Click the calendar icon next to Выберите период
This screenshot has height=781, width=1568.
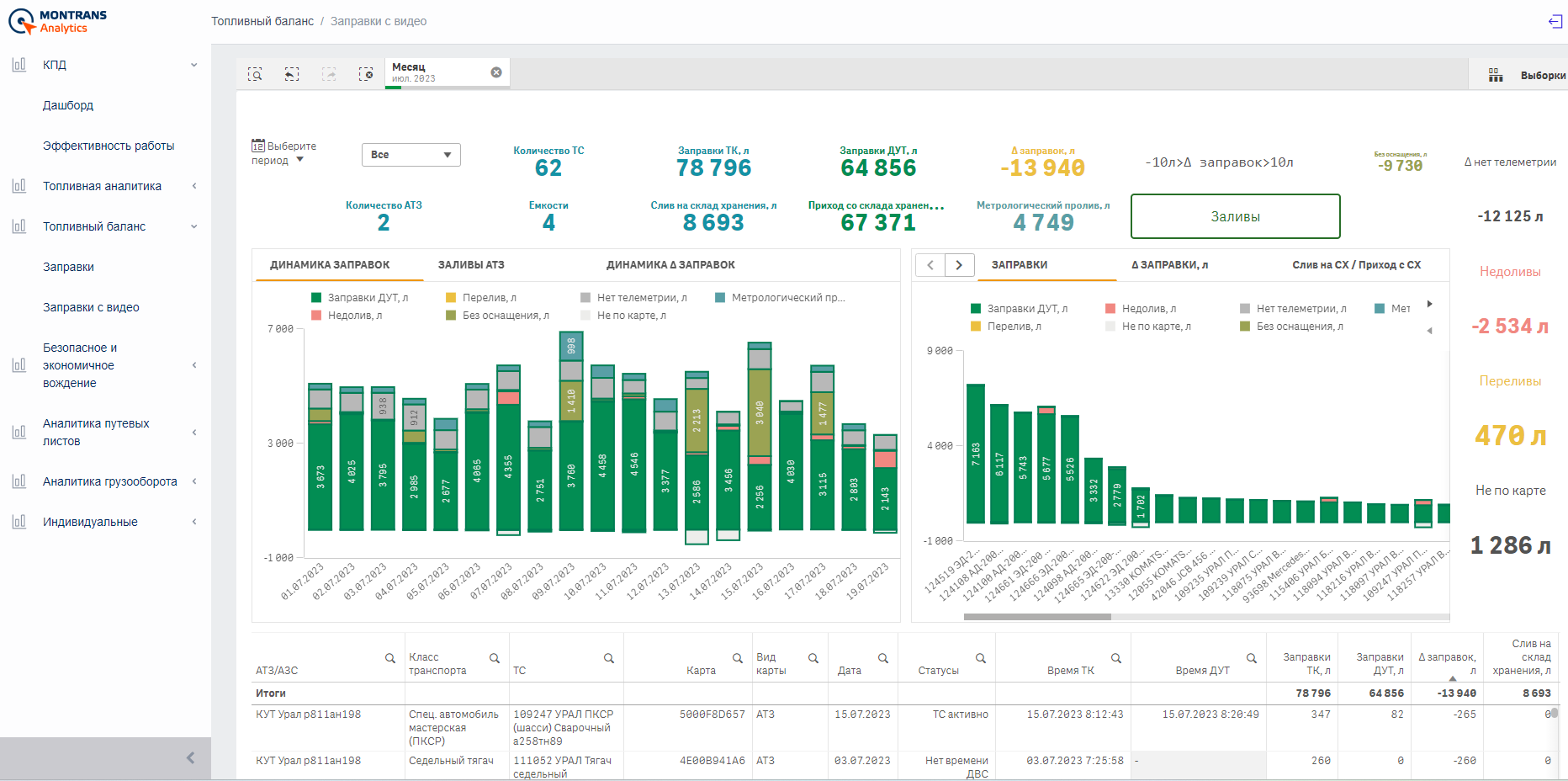click(258, 146)
